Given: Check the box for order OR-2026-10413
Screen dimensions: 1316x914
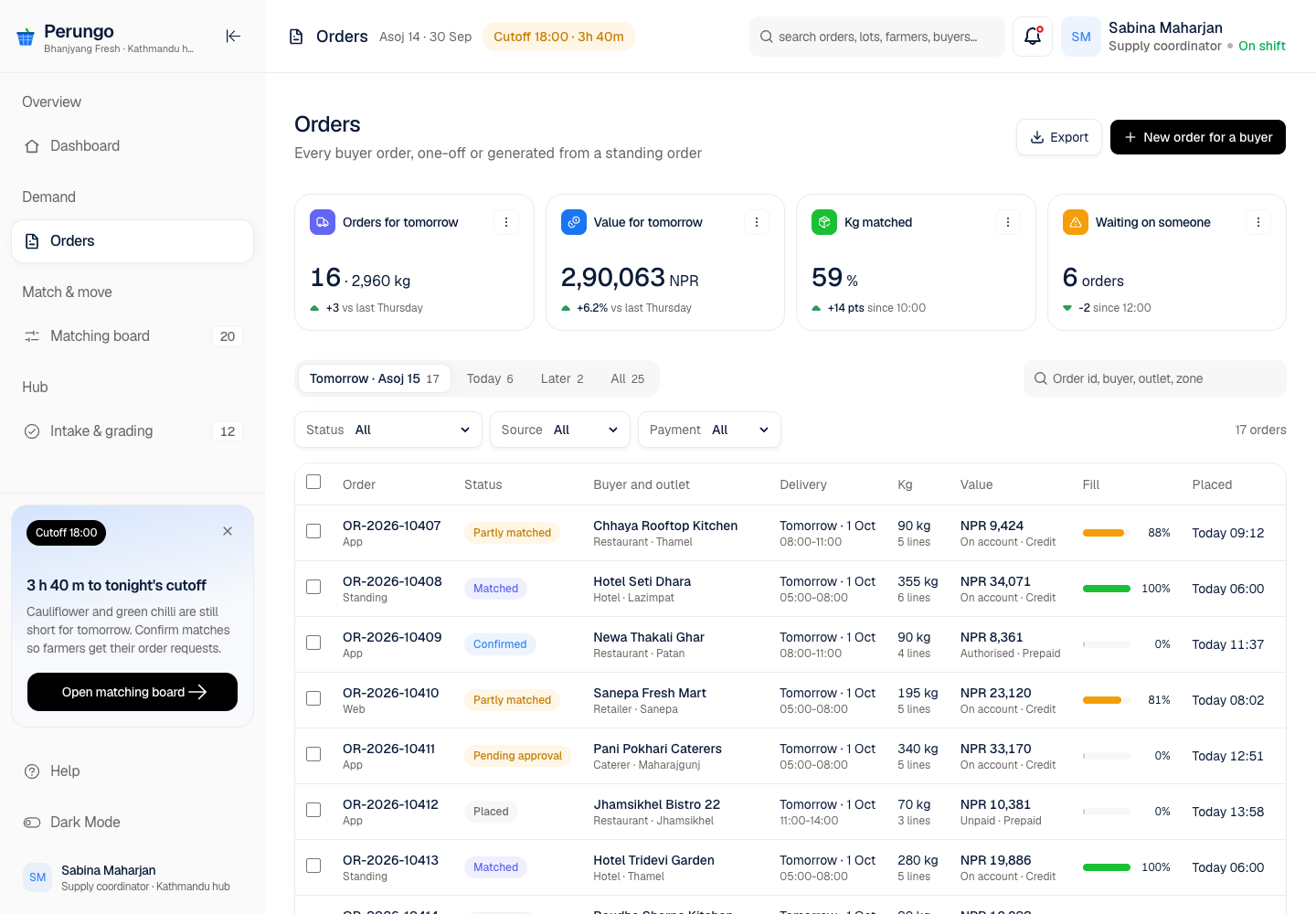Looking at the screenshot, I should click(x=313, y=866).
